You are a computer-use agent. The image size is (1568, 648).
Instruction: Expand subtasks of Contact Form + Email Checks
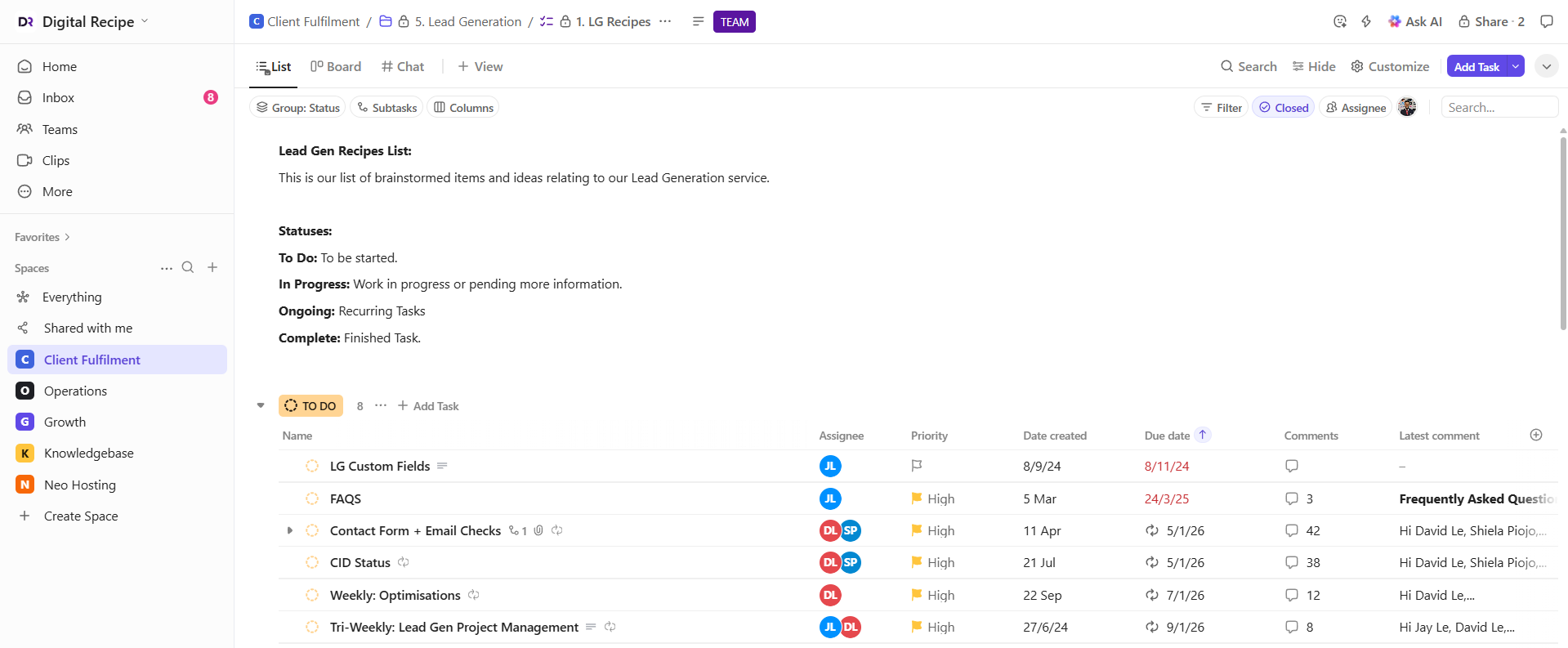point(289,530)
